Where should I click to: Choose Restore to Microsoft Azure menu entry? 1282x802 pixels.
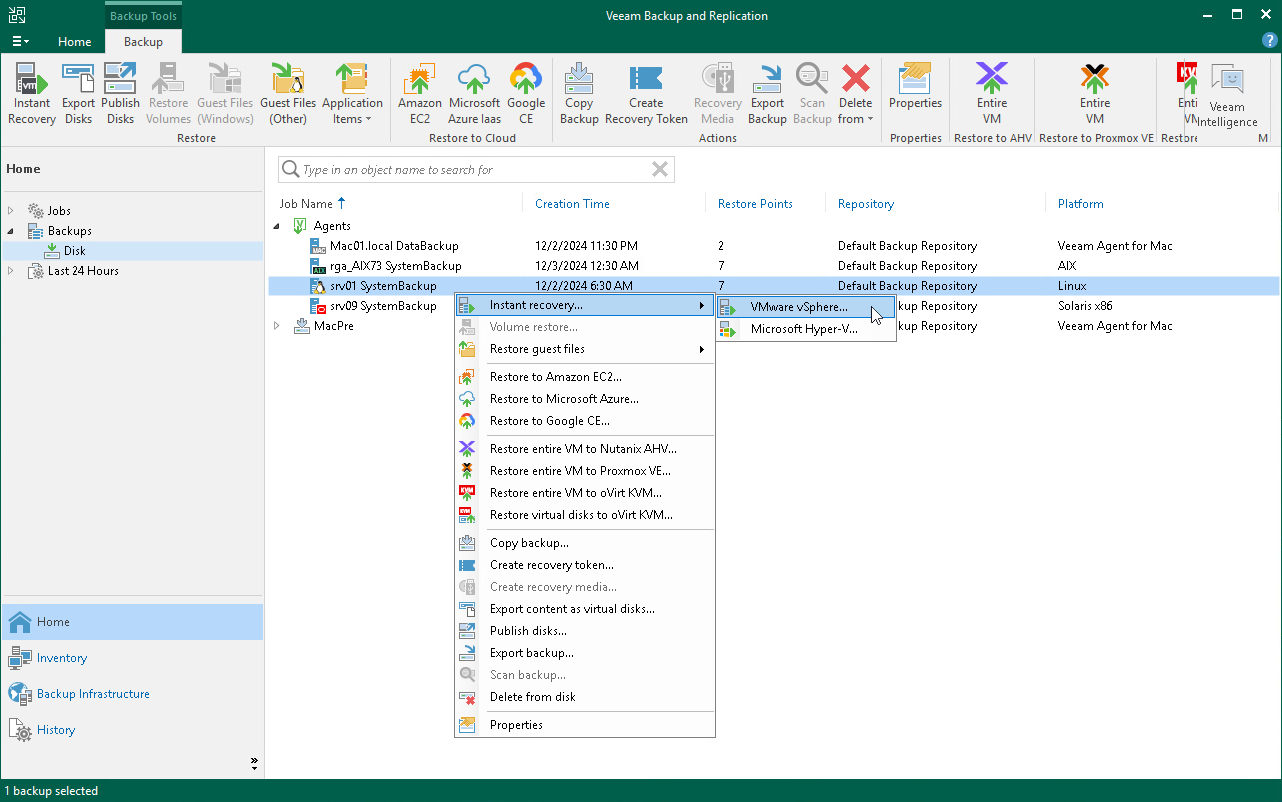[x=585, y=399]
